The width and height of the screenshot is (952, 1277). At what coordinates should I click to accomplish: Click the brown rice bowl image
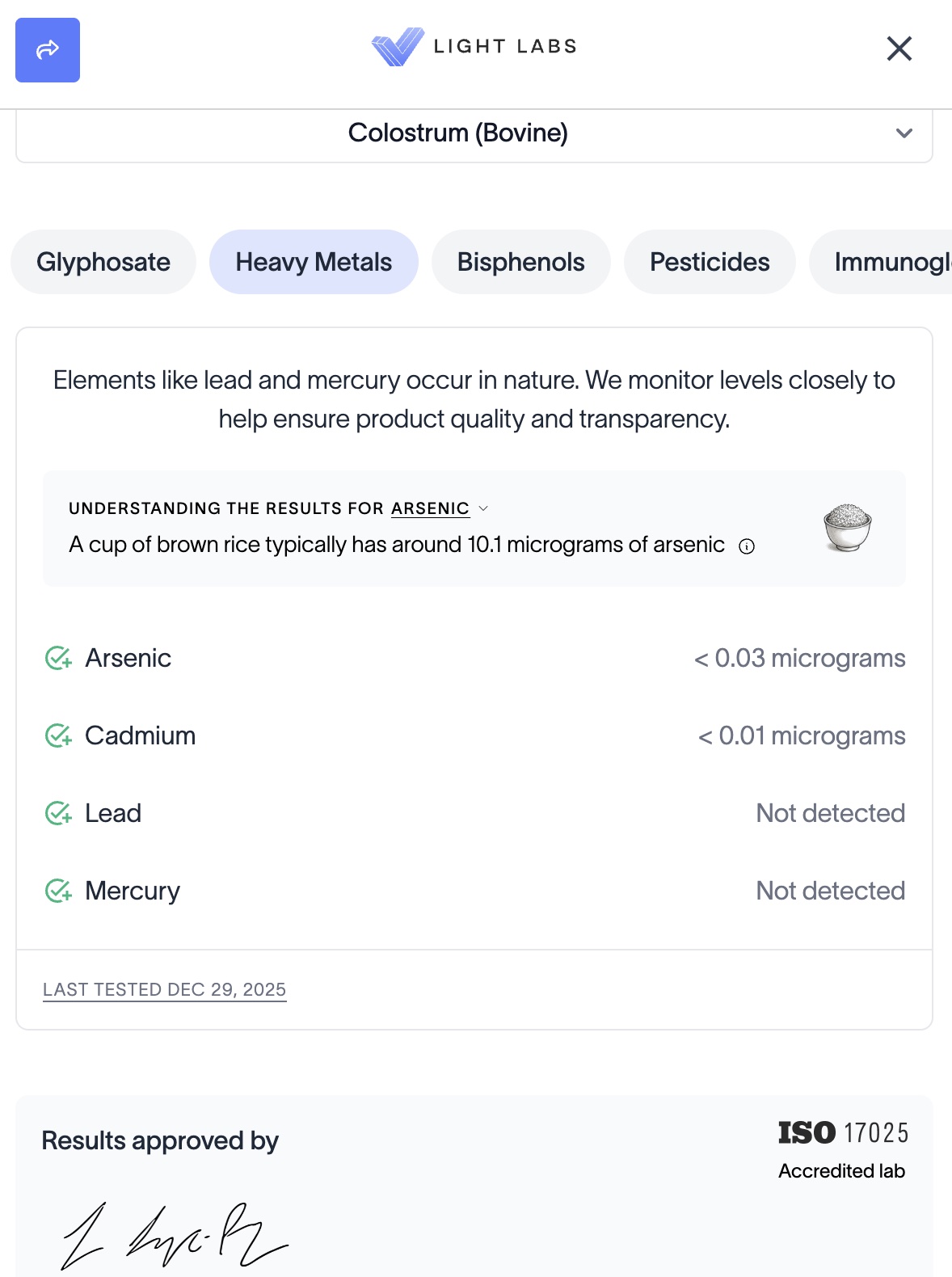(x=847, y=527)
